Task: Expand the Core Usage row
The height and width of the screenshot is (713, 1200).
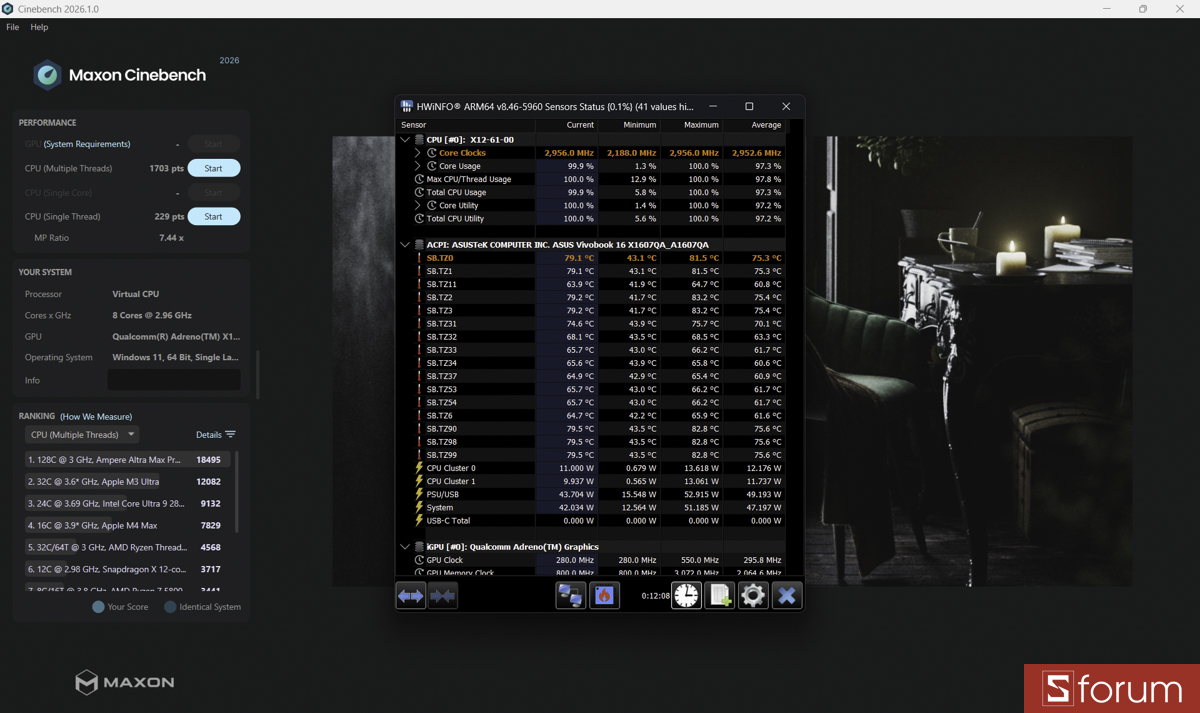Action: coord(418,166)
